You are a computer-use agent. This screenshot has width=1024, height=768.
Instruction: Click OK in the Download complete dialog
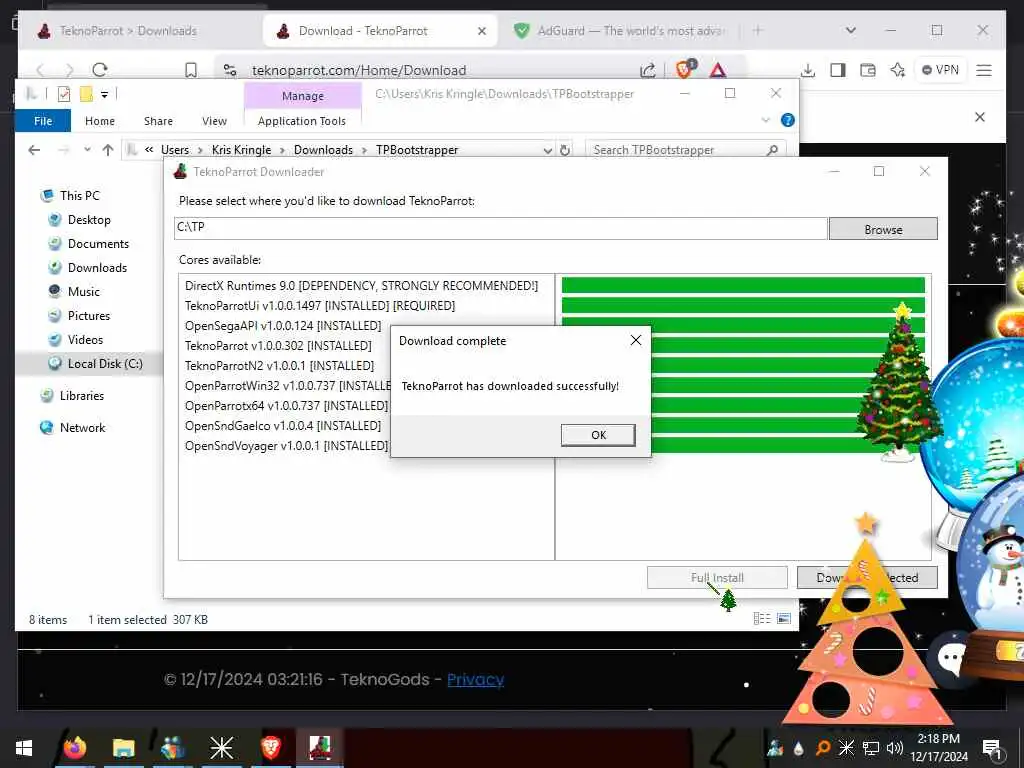click(x=598, y=435)
